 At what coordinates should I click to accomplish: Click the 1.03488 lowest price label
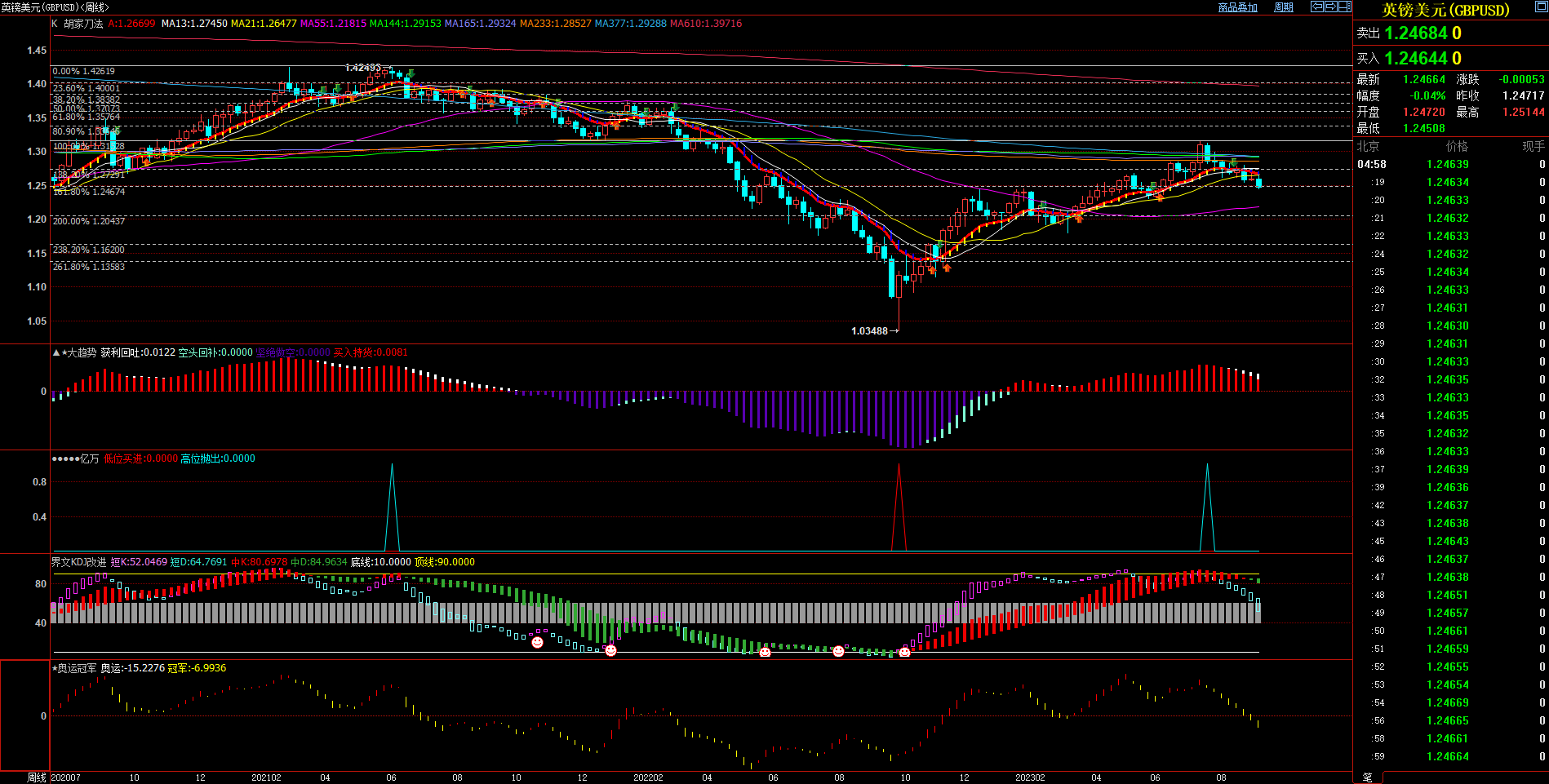click(869, 331)
